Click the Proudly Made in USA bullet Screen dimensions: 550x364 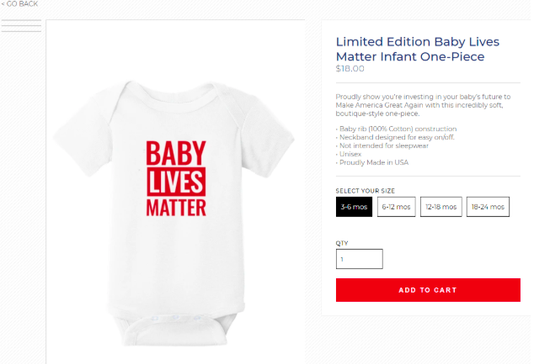point(372,163)
